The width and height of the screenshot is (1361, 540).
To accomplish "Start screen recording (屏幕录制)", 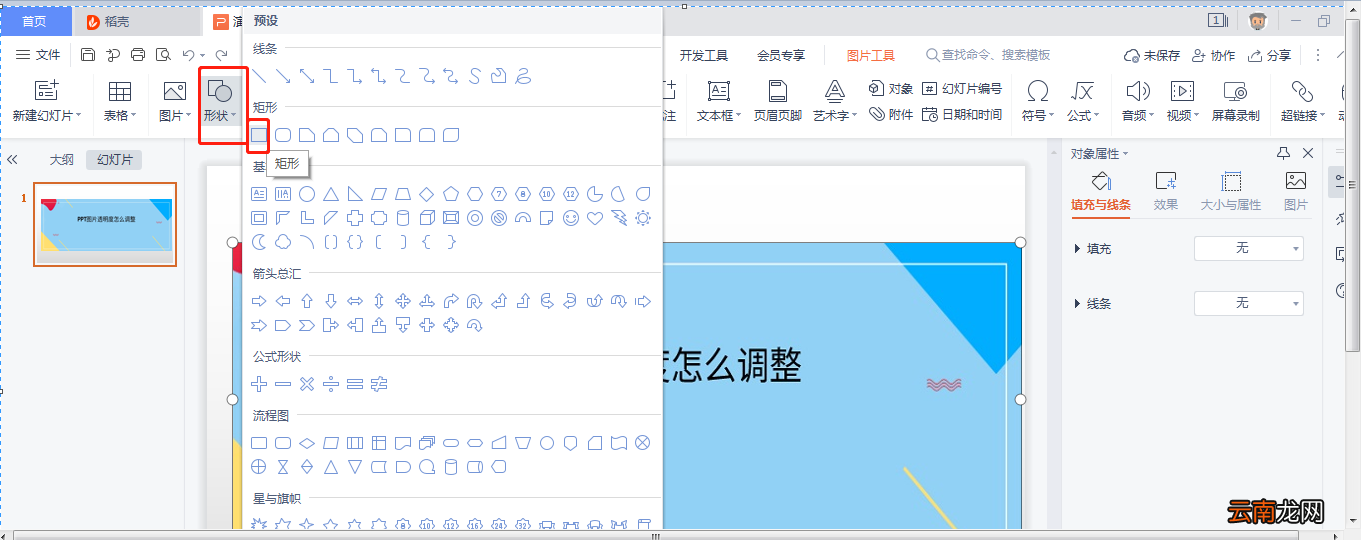I will tap(1235, 102).
